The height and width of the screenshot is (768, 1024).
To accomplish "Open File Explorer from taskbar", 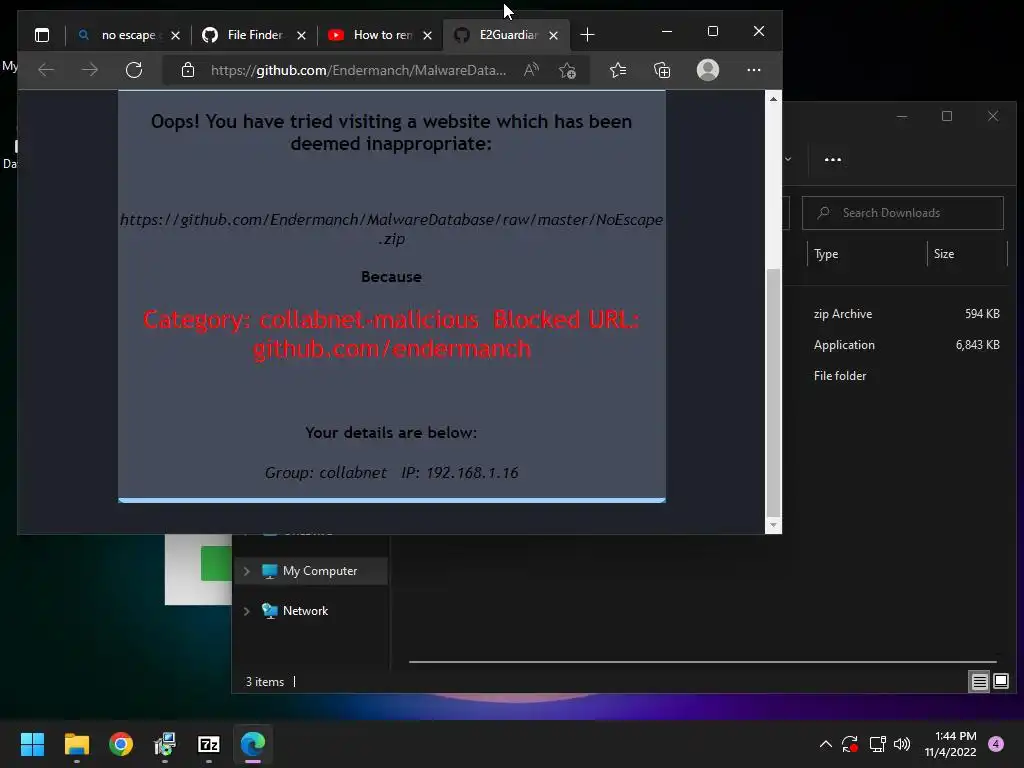I will [76, 744].
